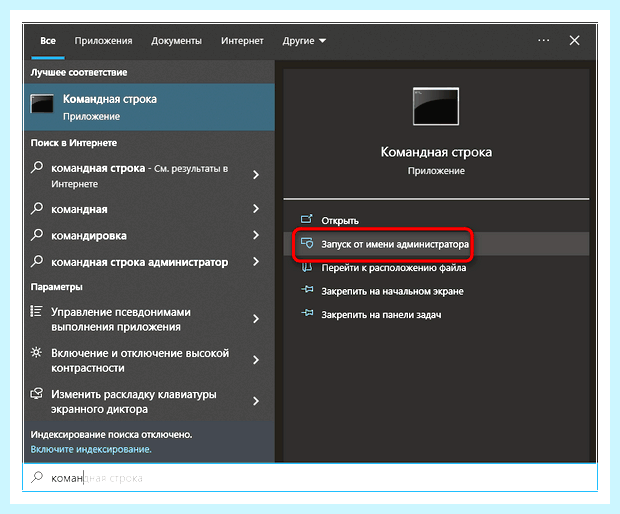Click the Включите индексирование link
The height and width of the screenshot is (514, 620).
pyautogui.click(x=91, y=450)
